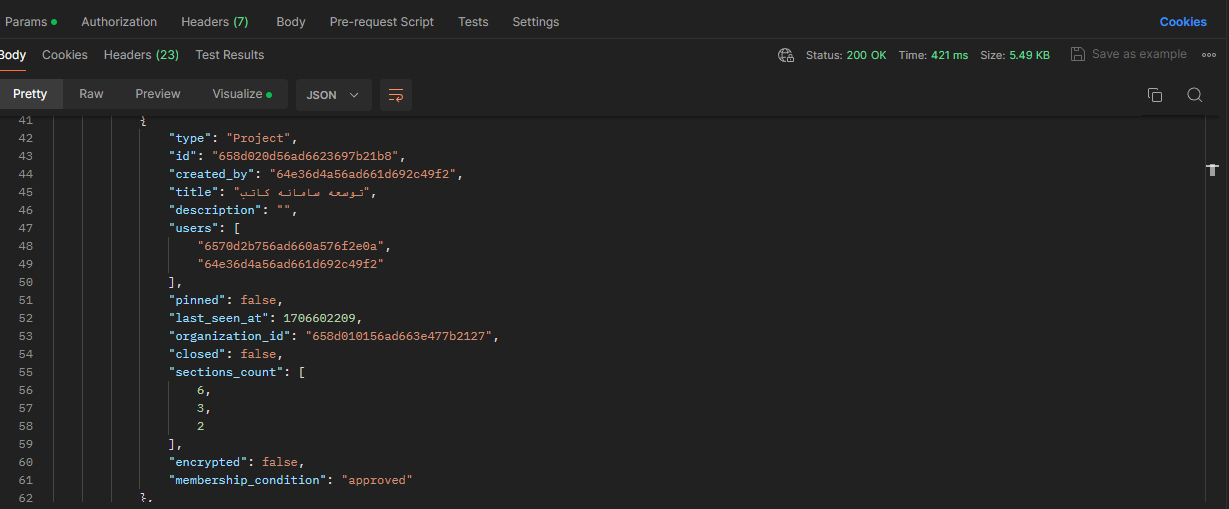1229x509 pixels.
Task: Click the network globe icon beside Status
Action: pos(786,55)
